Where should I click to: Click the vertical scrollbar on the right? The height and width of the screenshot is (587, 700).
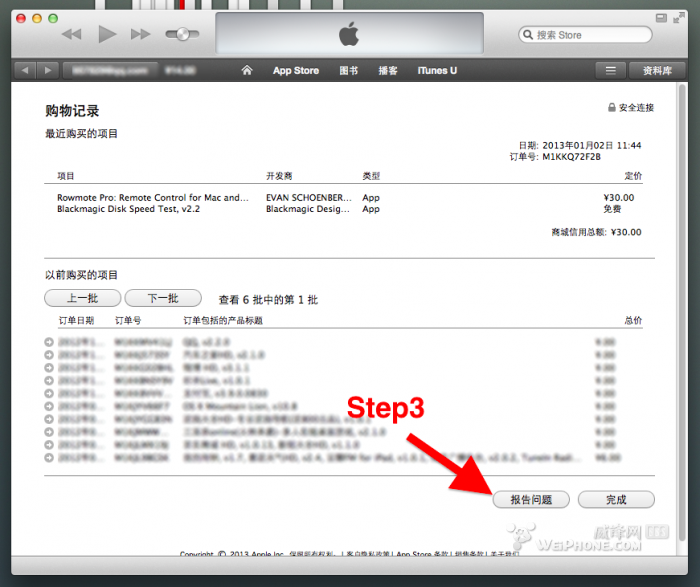pos(682,312)
